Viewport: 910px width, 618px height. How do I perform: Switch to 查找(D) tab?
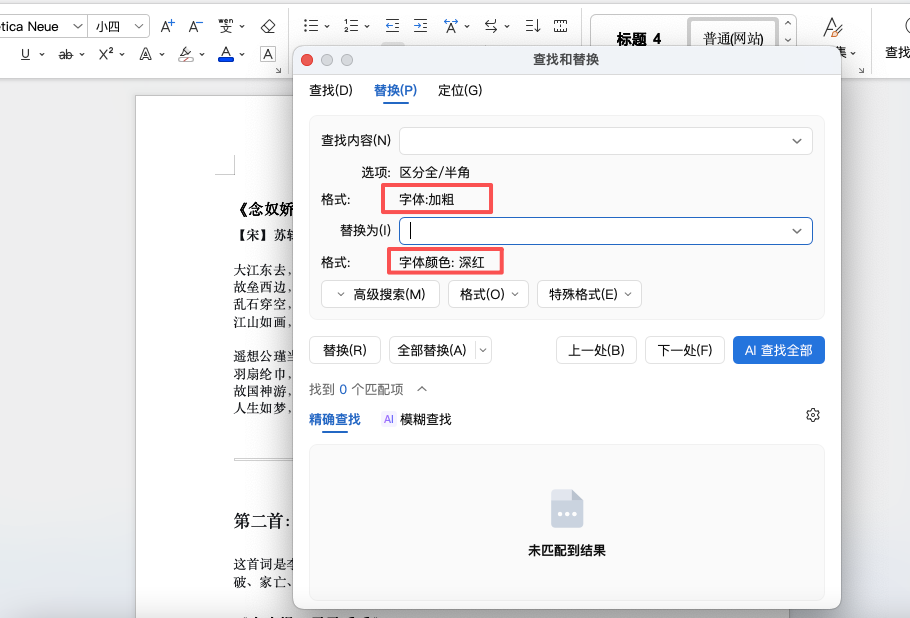pyautogui.click(x=331, y=91)
